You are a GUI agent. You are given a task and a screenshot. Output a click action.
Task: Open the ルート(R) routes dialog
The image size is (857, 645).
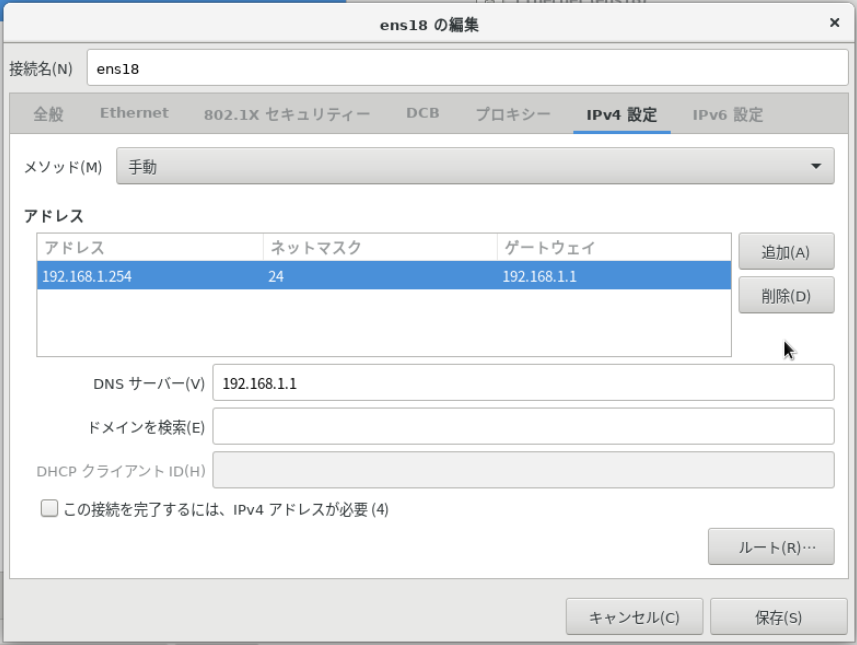(771, 546)
